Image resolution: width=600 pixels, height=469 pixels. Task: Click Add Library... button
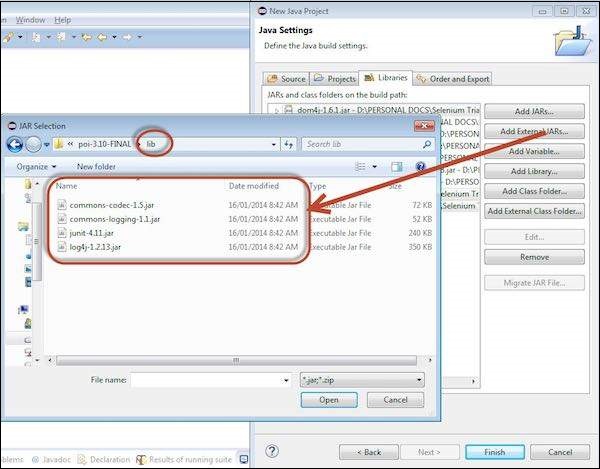[x=534, y=171]
